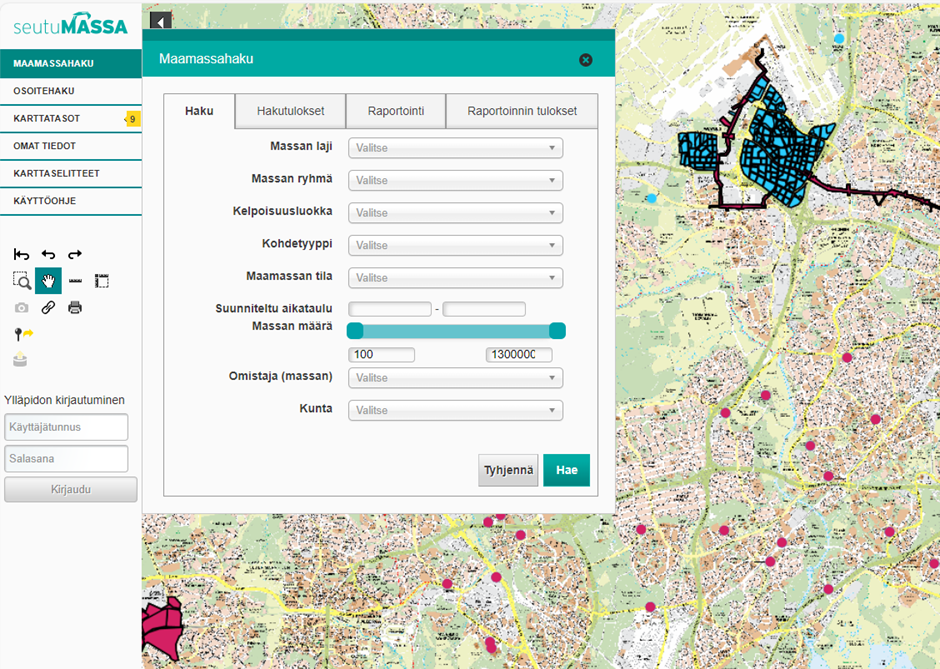Click the link sharing icon
The width and height of the screenshot is (940, 669).
tap(47, 307)
